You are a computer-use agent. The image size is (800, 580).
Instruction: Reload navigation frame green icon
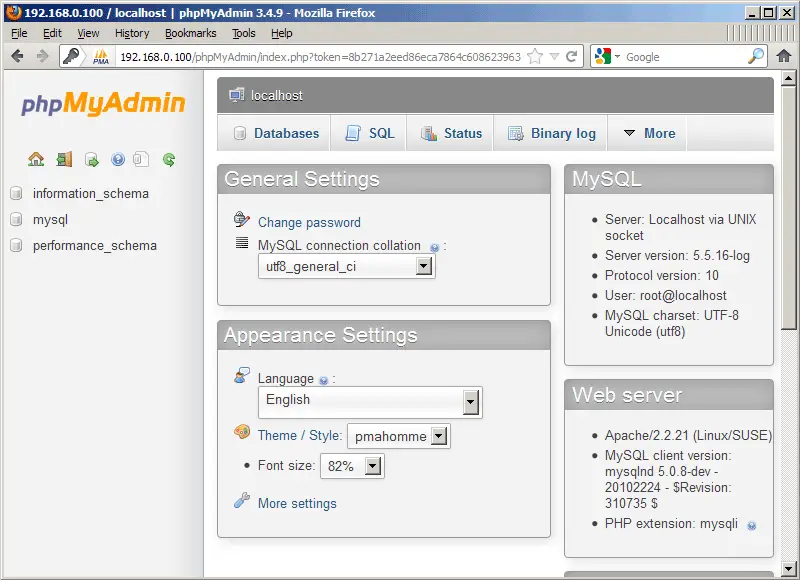169,160
